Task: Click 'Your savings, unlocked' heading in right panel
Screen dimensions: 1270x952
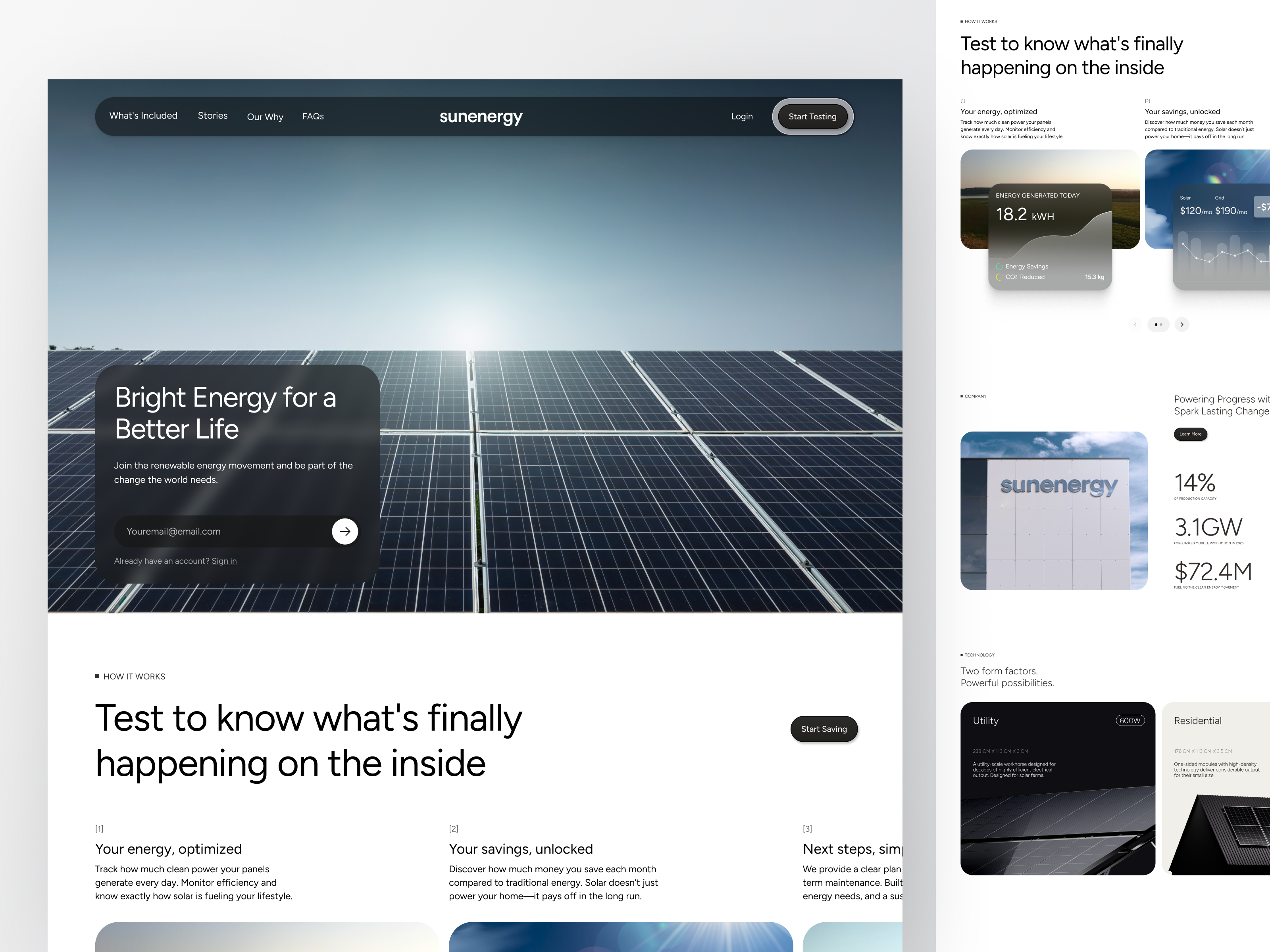Action: pos(1182,112)
